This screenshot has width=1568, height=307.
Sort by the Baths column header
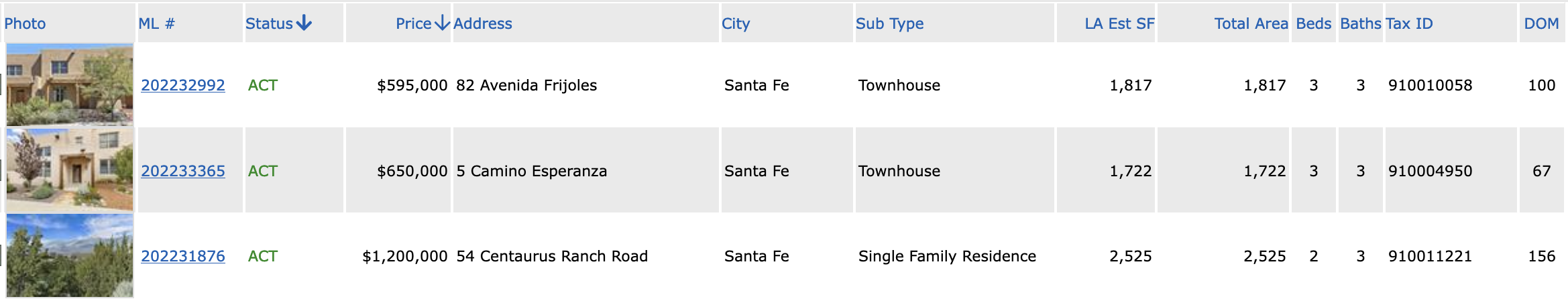(1361, 23)
